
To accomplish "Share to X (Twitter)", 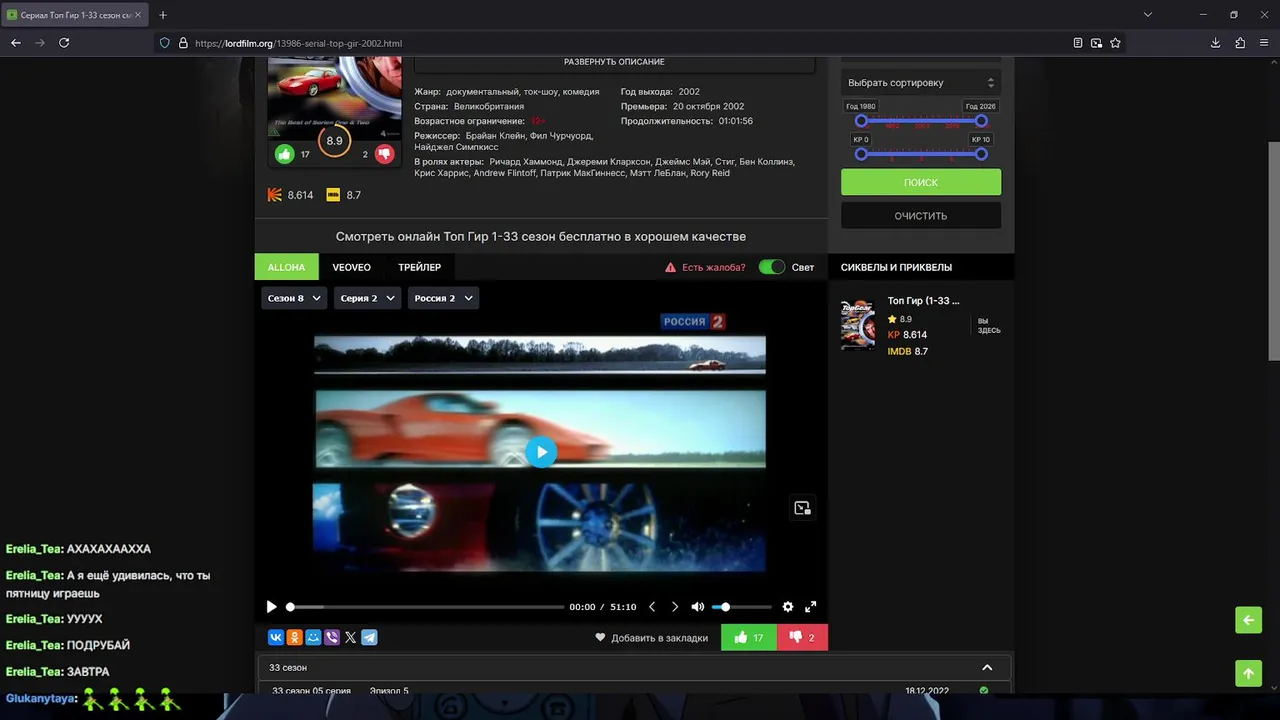I will point(350,637).
